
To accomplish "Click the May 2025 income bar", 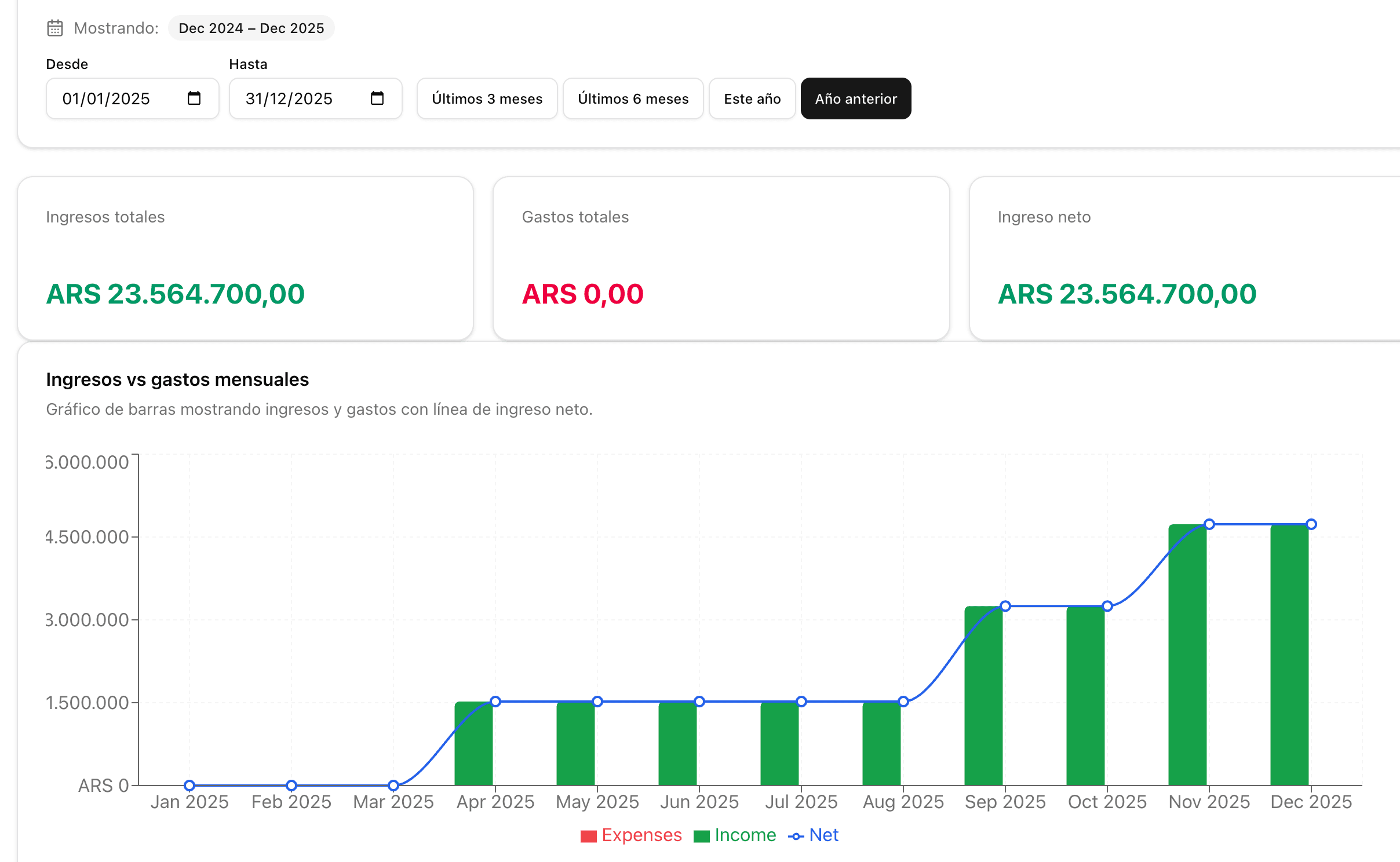I will (x=575, y=743).
